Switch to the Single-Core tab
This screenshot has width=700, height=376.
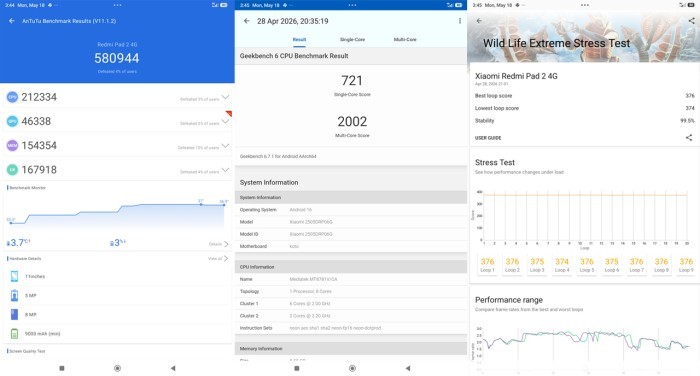(x=352, y=39)
